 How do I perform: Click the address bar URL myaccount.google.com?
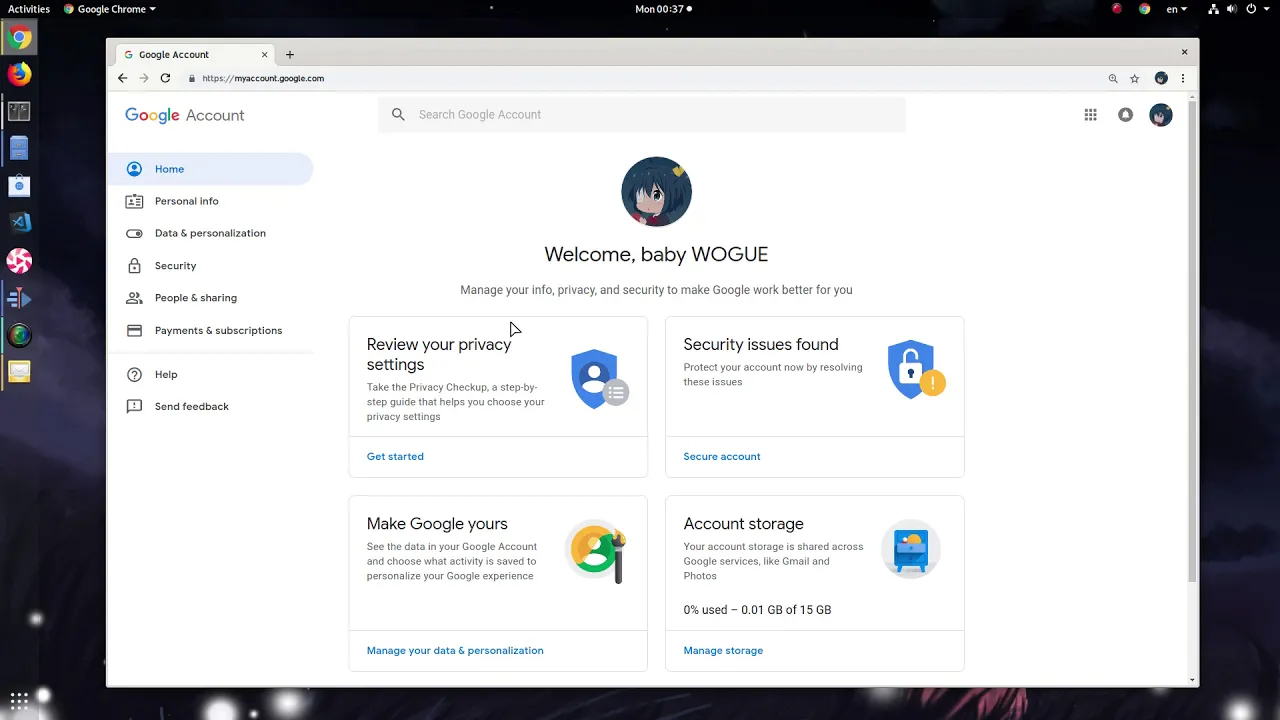(x=263, y=78)
